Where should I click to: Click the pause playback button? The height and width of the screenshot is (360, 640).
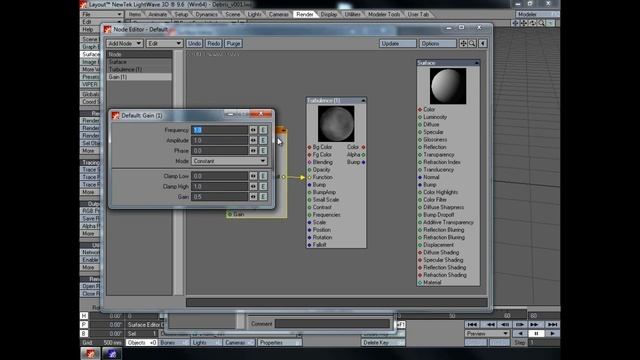pyautogui.click(x=536, y=333)
